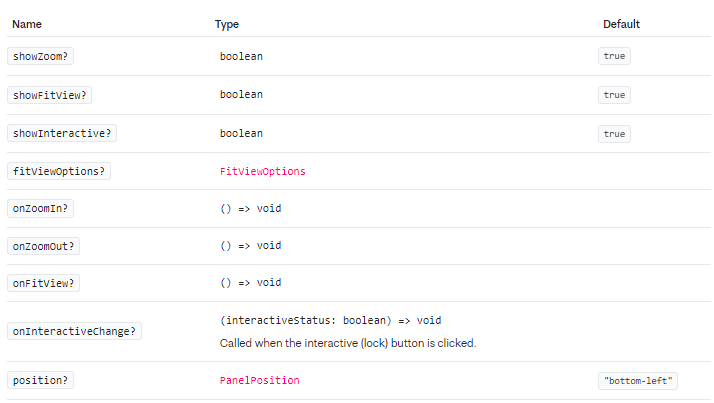The width and height of the screenshot is (714, 403).
Task: Click the (interactiveStatus: boolean) => void type signature
Action: 330,321
